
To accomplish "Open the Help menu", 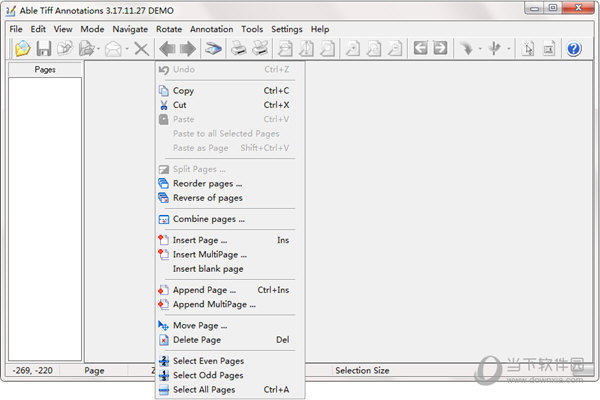I will 320,29.
